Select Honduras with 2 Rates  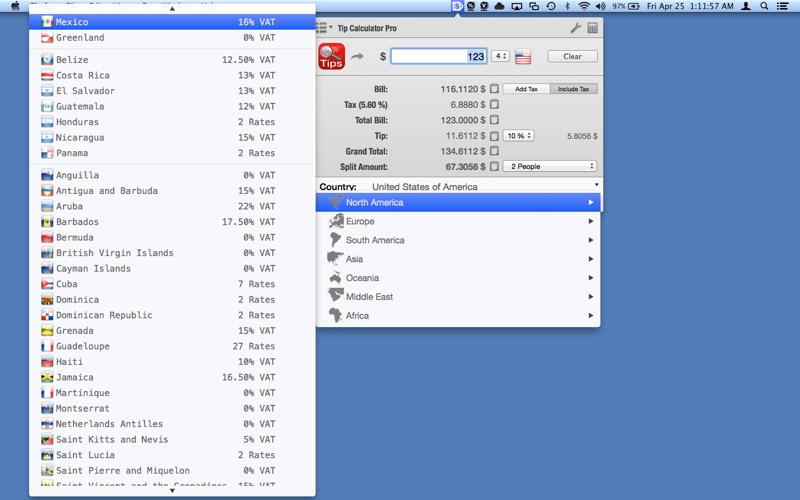(x=172, y=122)
